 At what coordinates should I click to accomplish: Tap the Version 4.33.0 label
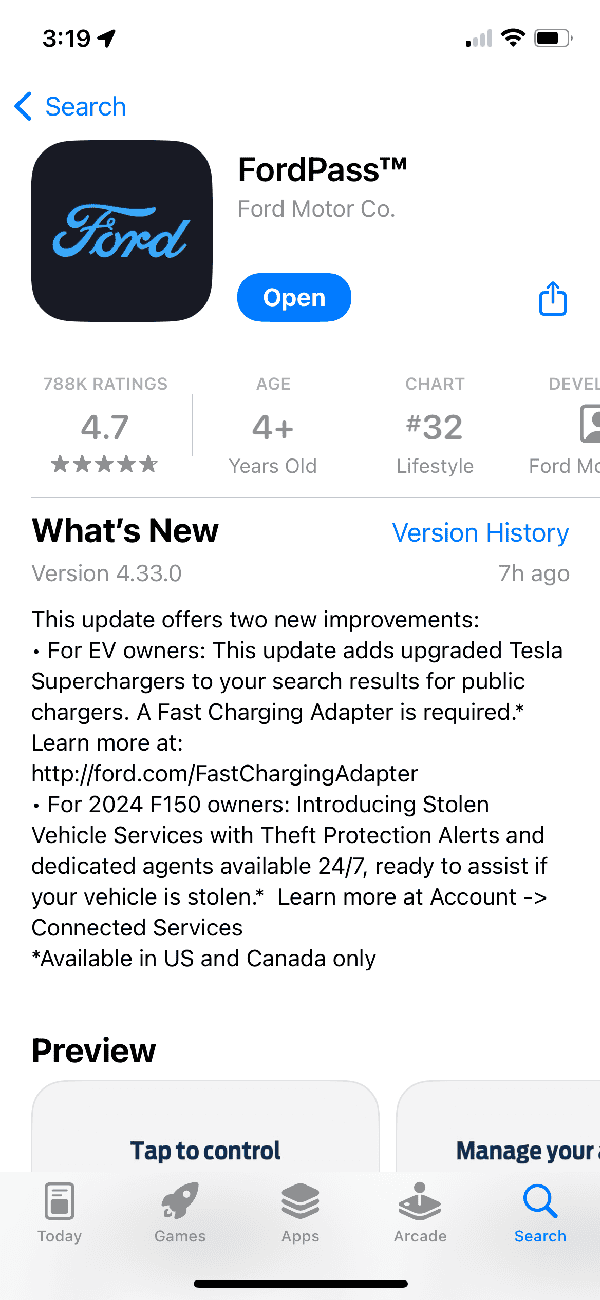[107, 573]
